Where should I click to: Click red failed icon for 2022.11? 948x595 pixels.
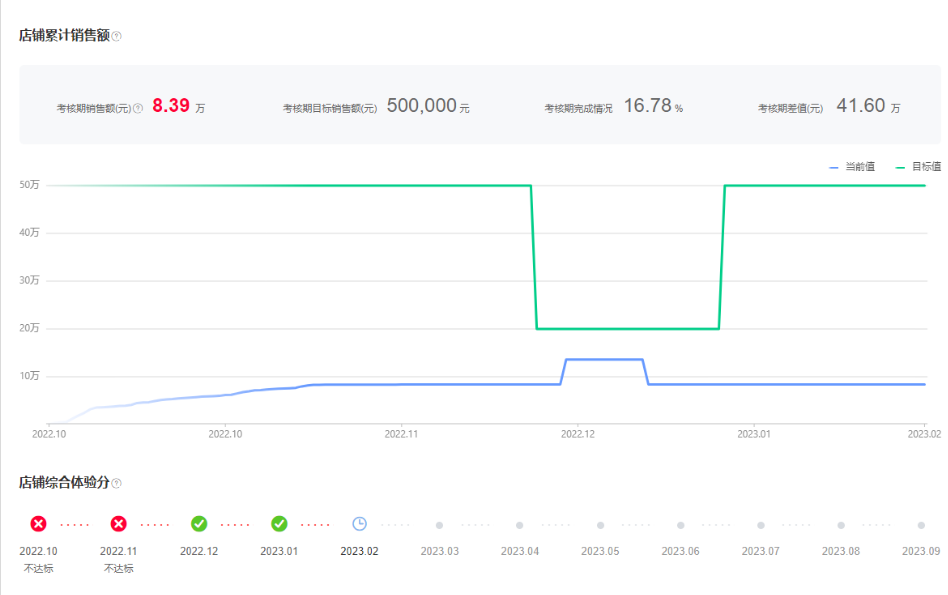[118, 524]
